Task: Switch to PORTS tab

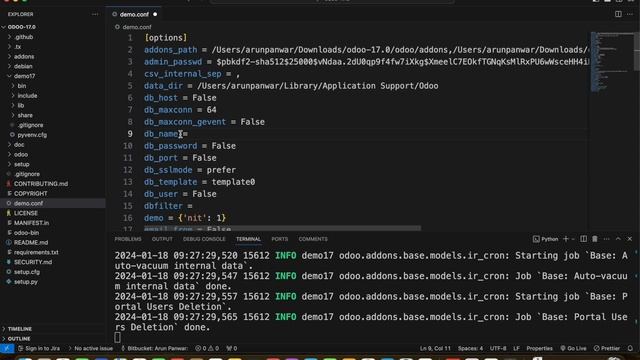Action: (x=280, y=239)
